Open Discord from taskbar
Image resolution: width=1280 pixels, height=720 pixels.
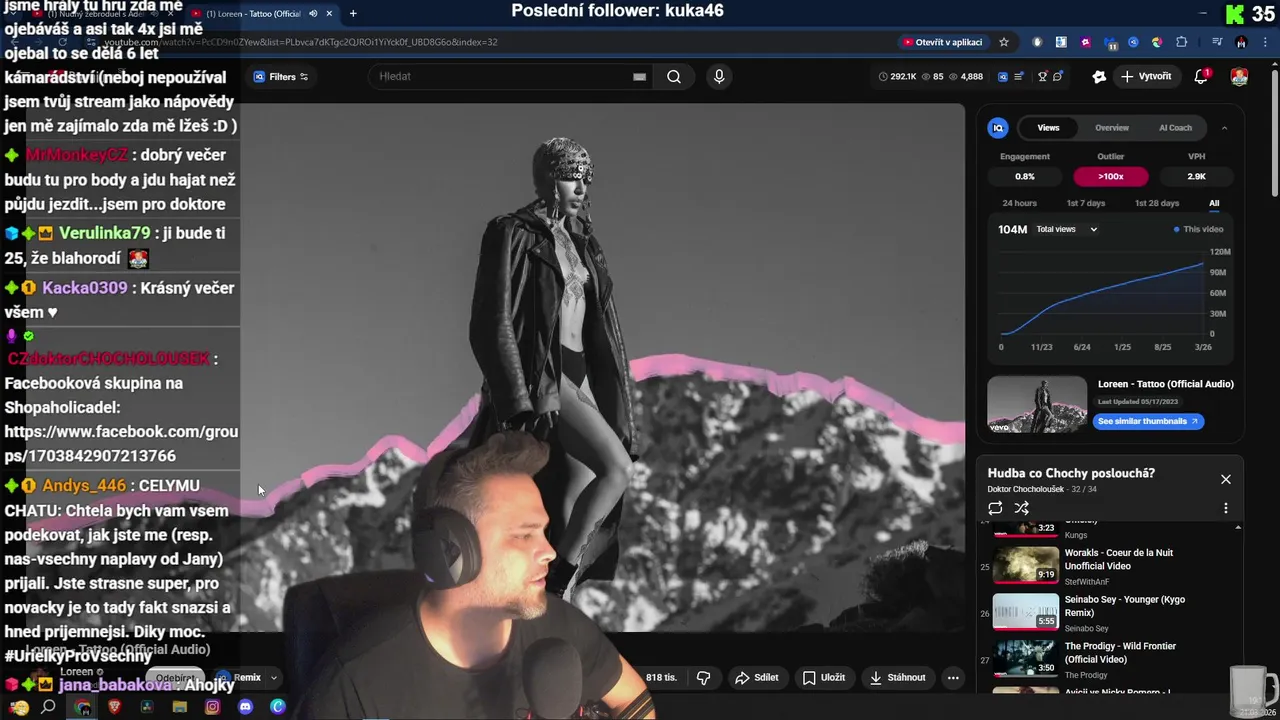pos(245,707)
